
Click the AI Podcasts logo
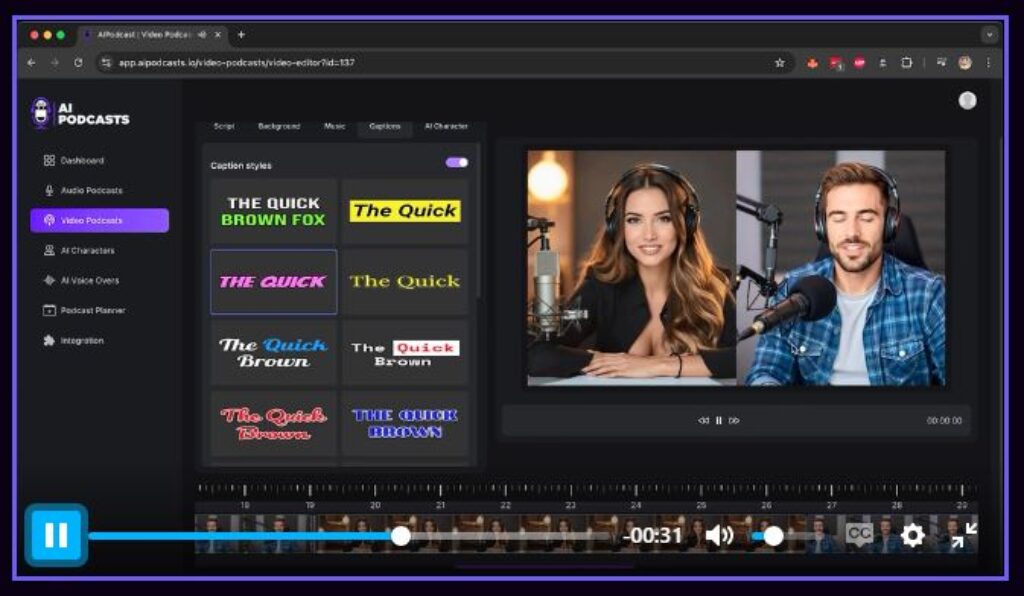pyautogui.click(x=80, y=113)
